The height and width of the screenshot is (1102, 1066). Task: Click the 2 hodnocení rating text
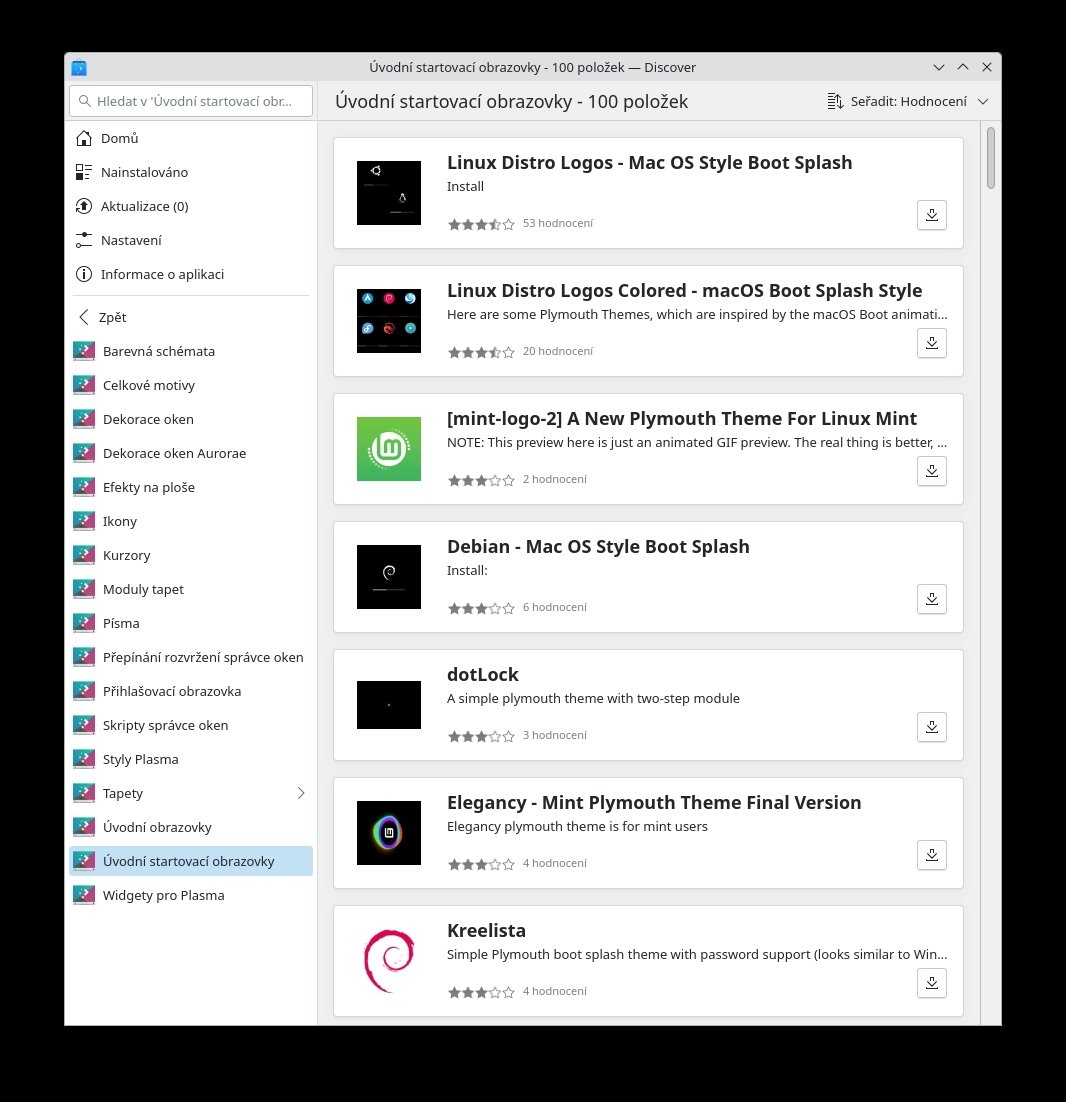(x=554, y=479)
